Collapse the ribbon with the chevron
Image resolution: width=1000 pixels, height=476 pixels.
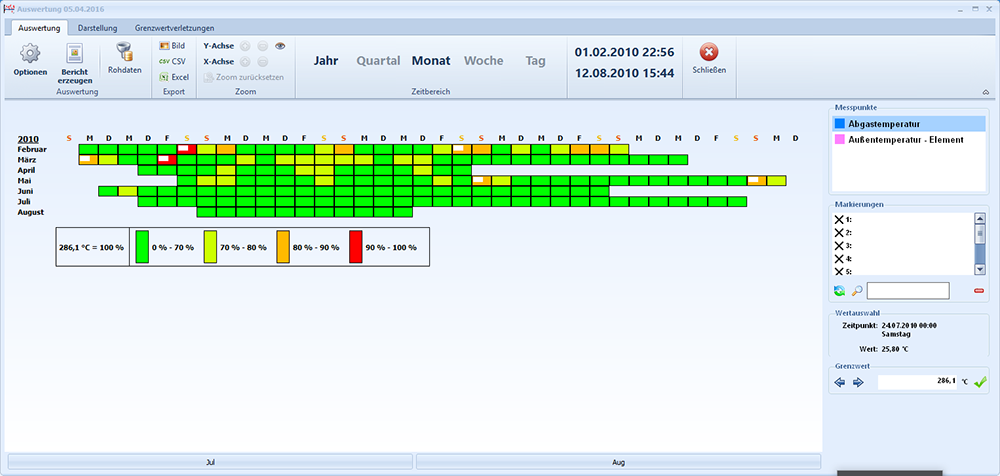(x=985, y=93)
